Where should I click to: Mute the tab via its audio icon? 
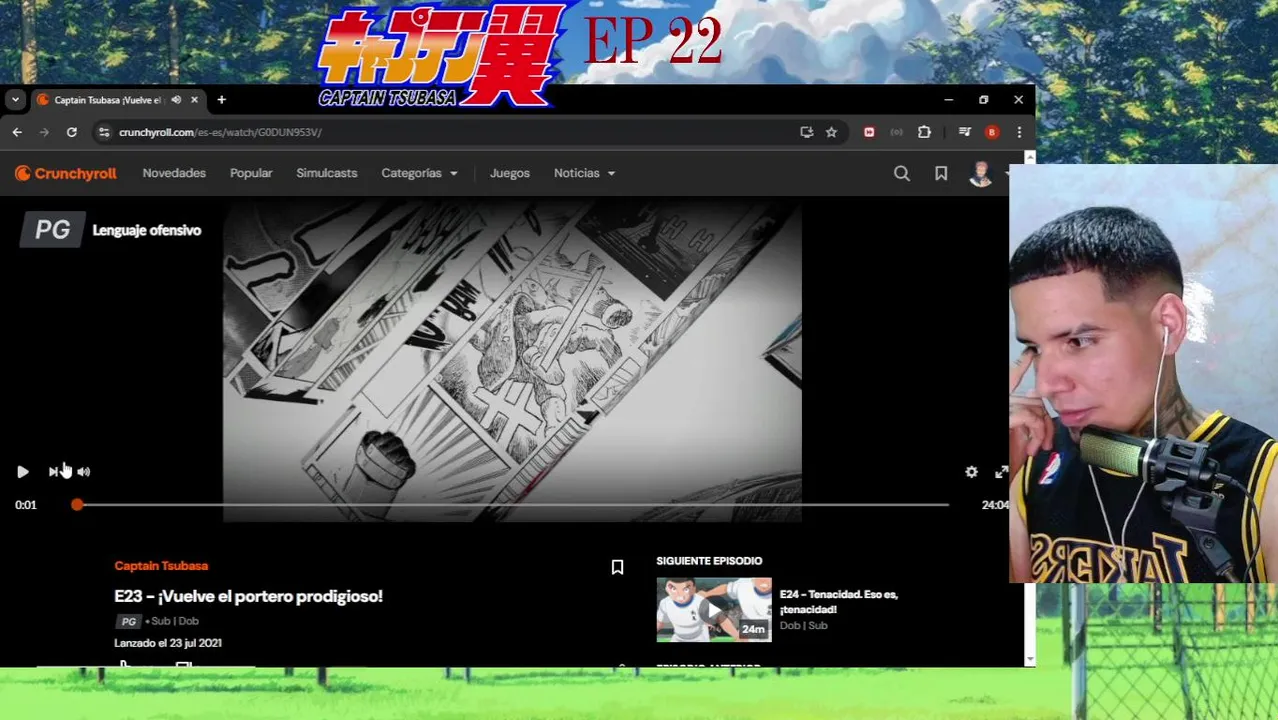(176, 100)
